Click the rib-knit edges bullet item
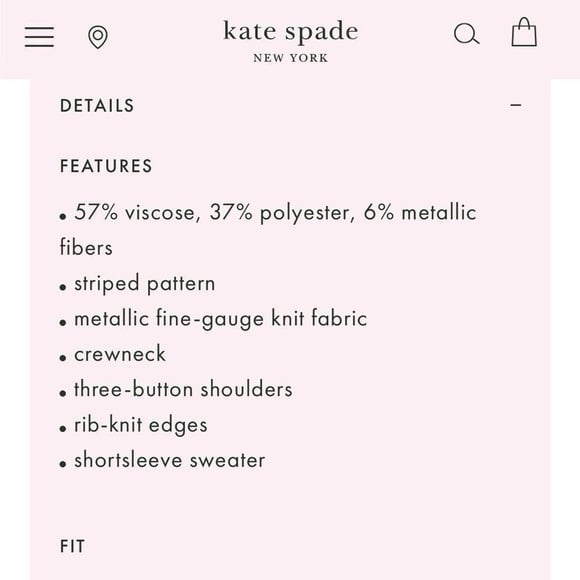The height and width of the screenshot is (580, 580). pos(134,425)
